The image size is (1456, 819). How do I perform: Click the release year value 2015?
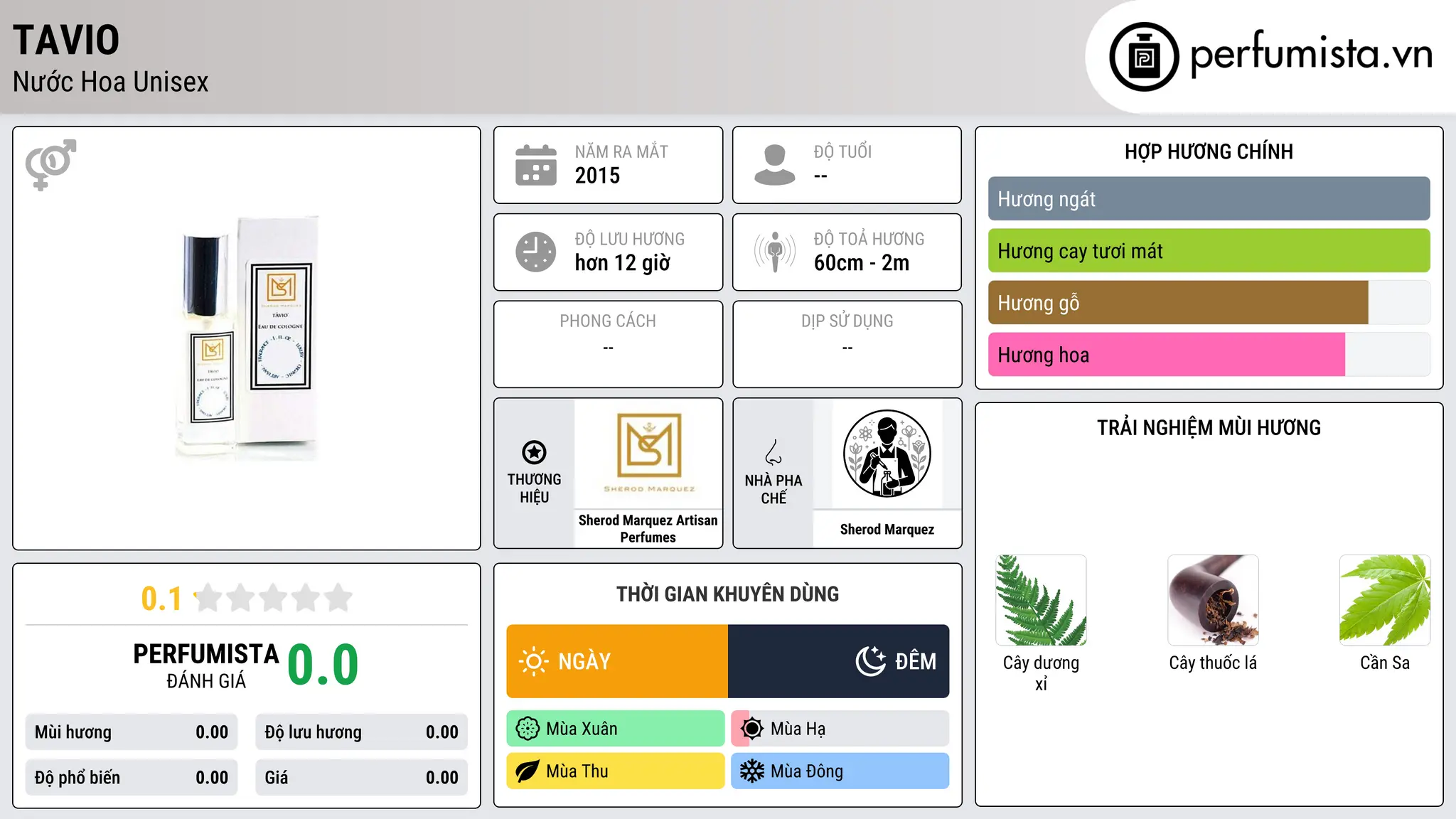[597, 176]
